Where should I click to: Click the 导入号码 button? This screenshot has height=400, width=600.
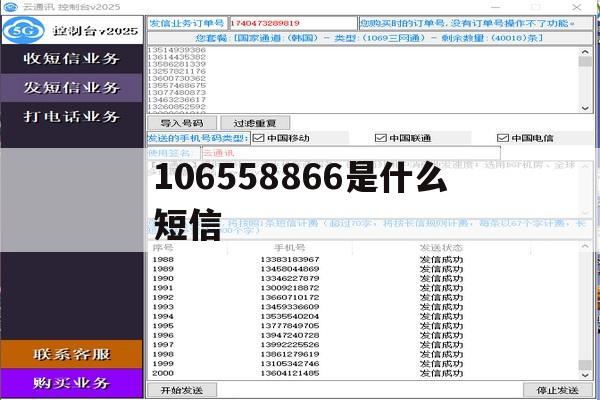[x=182, y=123]
